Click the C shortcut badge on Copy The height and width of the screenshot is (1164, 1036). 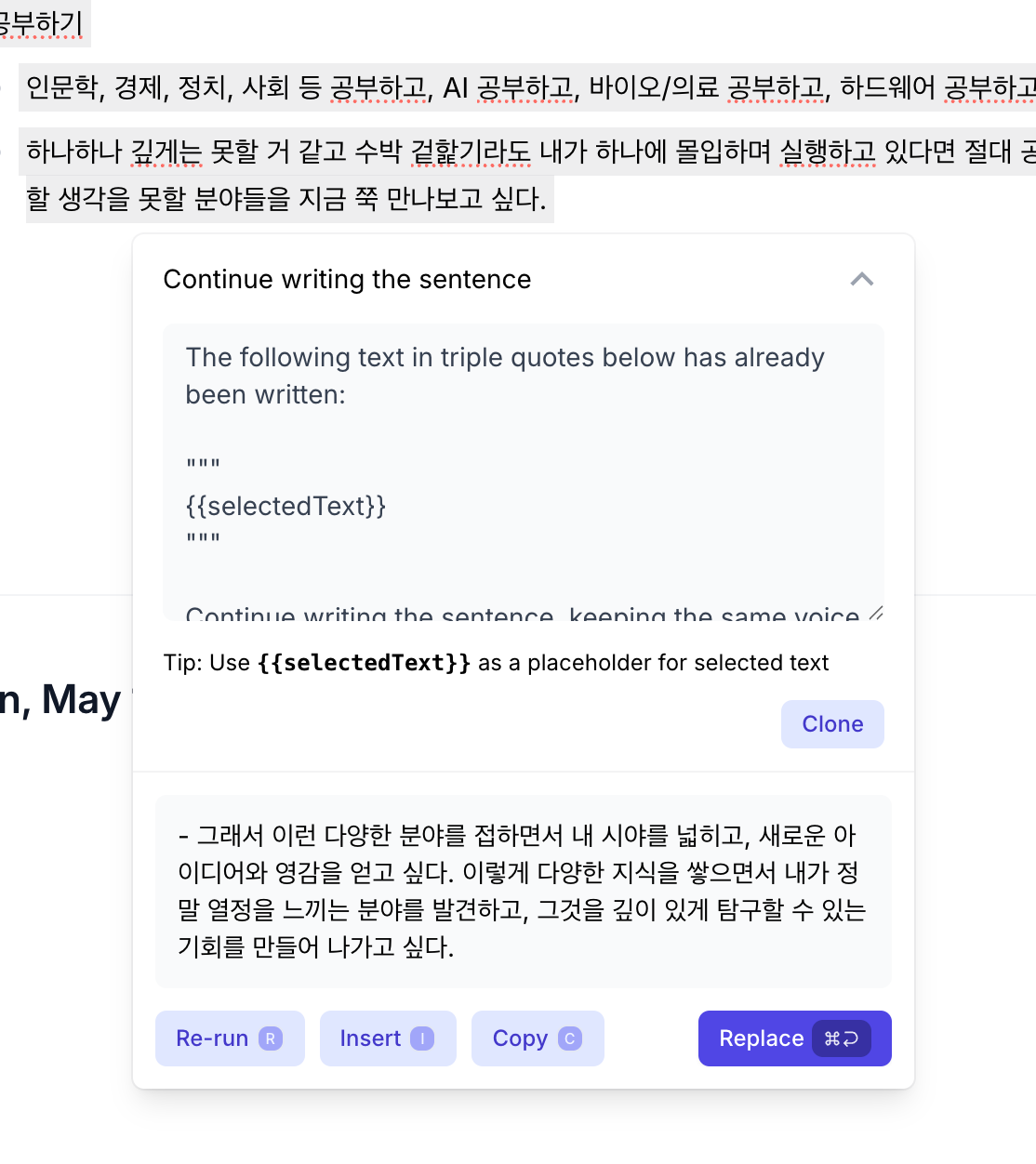570,1038
